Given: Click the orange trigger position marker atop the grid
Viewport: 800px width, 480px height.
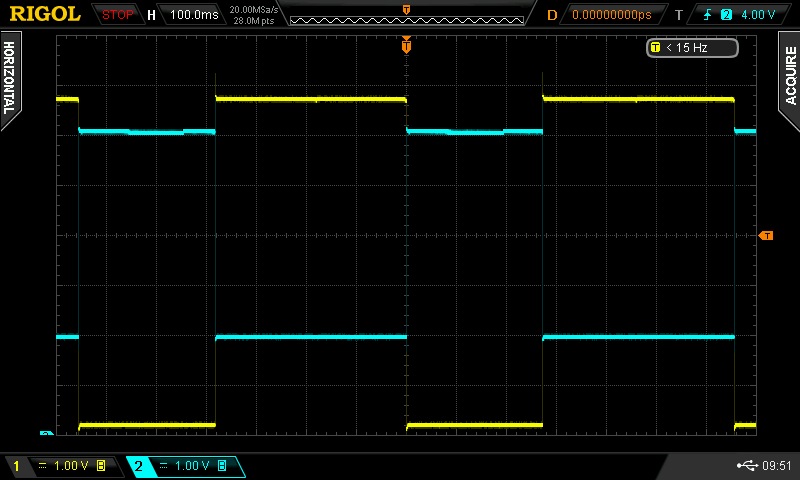Looking at the screenshot, I should (x=406, y=45).
